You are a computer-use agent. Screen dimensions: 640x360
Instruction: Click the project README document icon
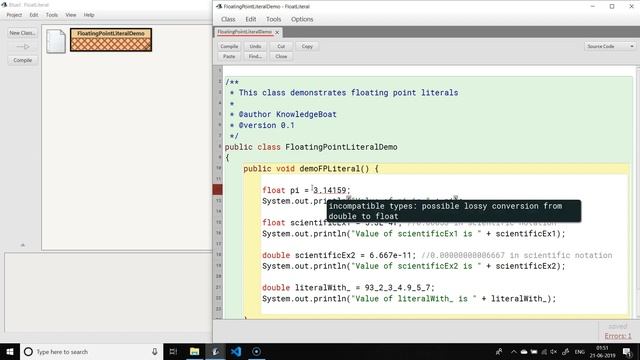tap(56, 41)
